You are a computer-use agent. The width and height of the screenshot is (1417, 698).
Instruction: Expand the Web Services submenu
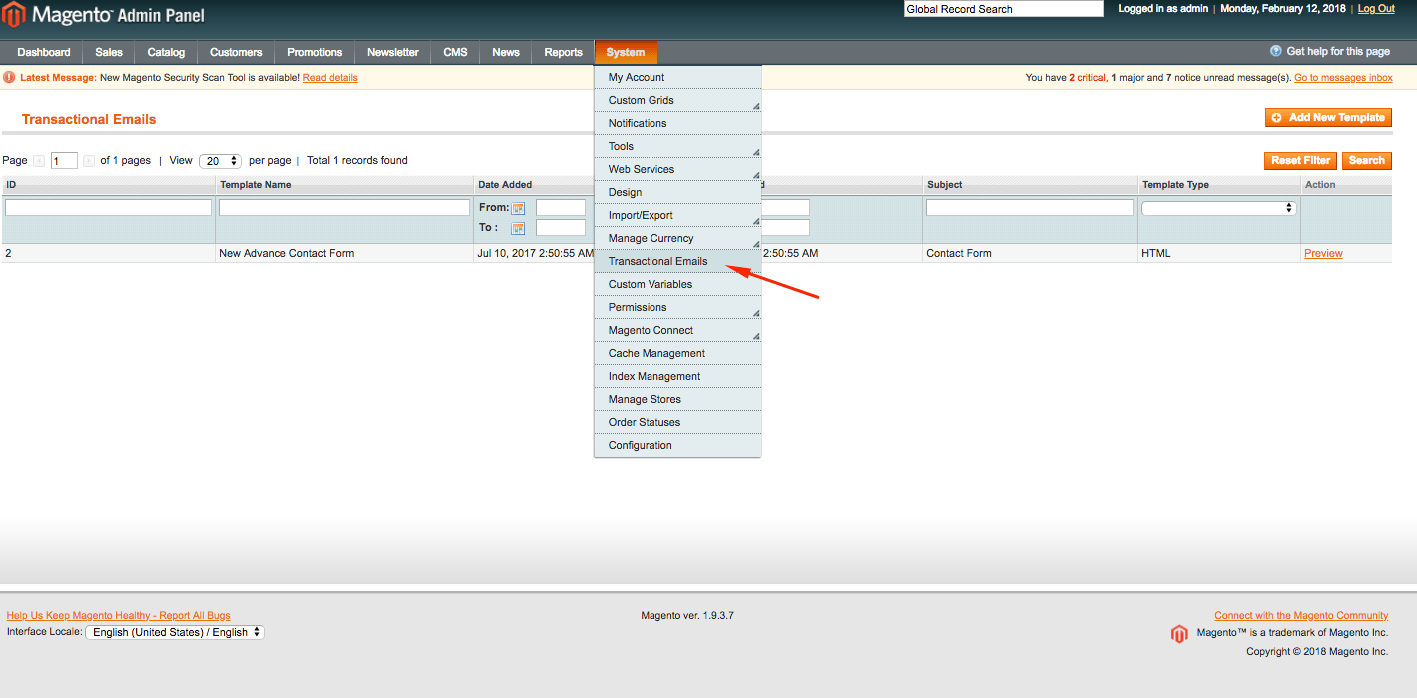tap(678, 169)
